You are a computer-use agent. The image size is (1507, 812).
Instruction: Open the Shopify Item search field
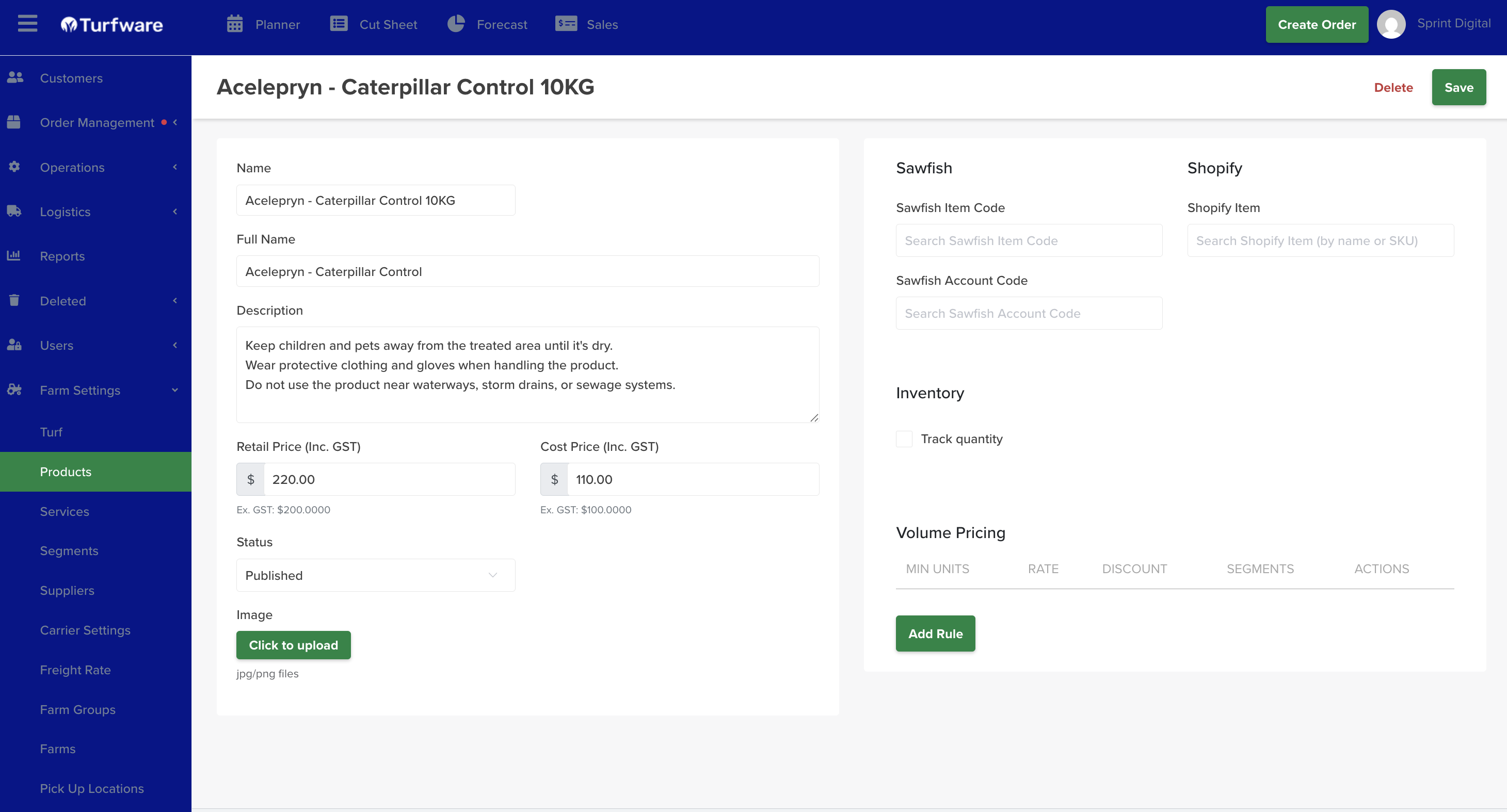click(1320, 240)
